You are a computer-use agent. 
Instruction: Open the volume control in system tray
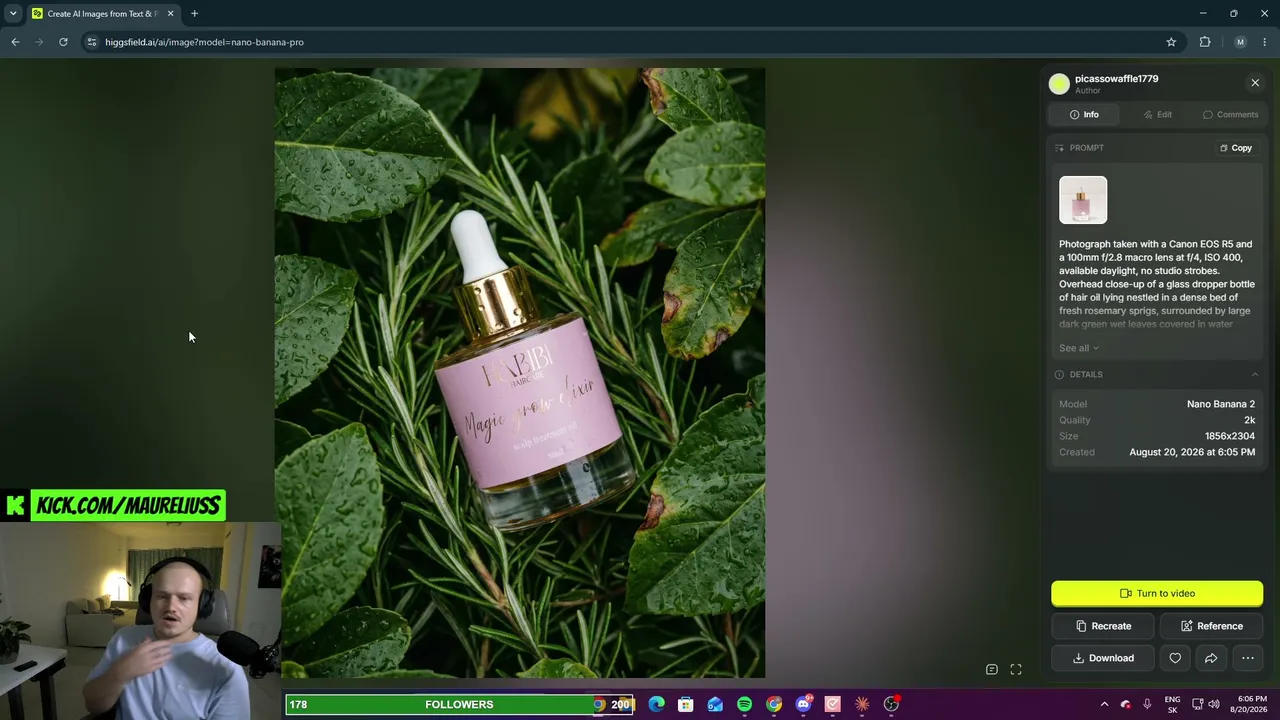[x=1214, y=705]
